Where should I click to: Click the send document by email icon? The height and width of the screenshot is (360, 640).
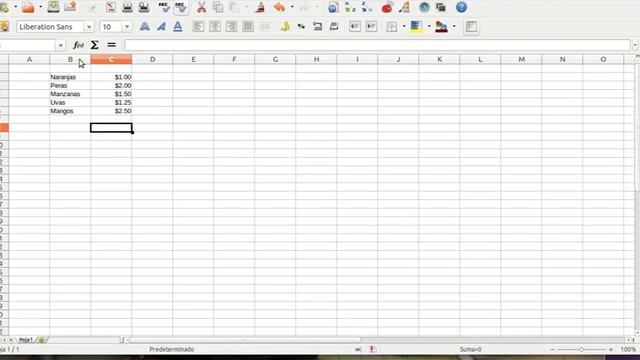coord(70,7)
